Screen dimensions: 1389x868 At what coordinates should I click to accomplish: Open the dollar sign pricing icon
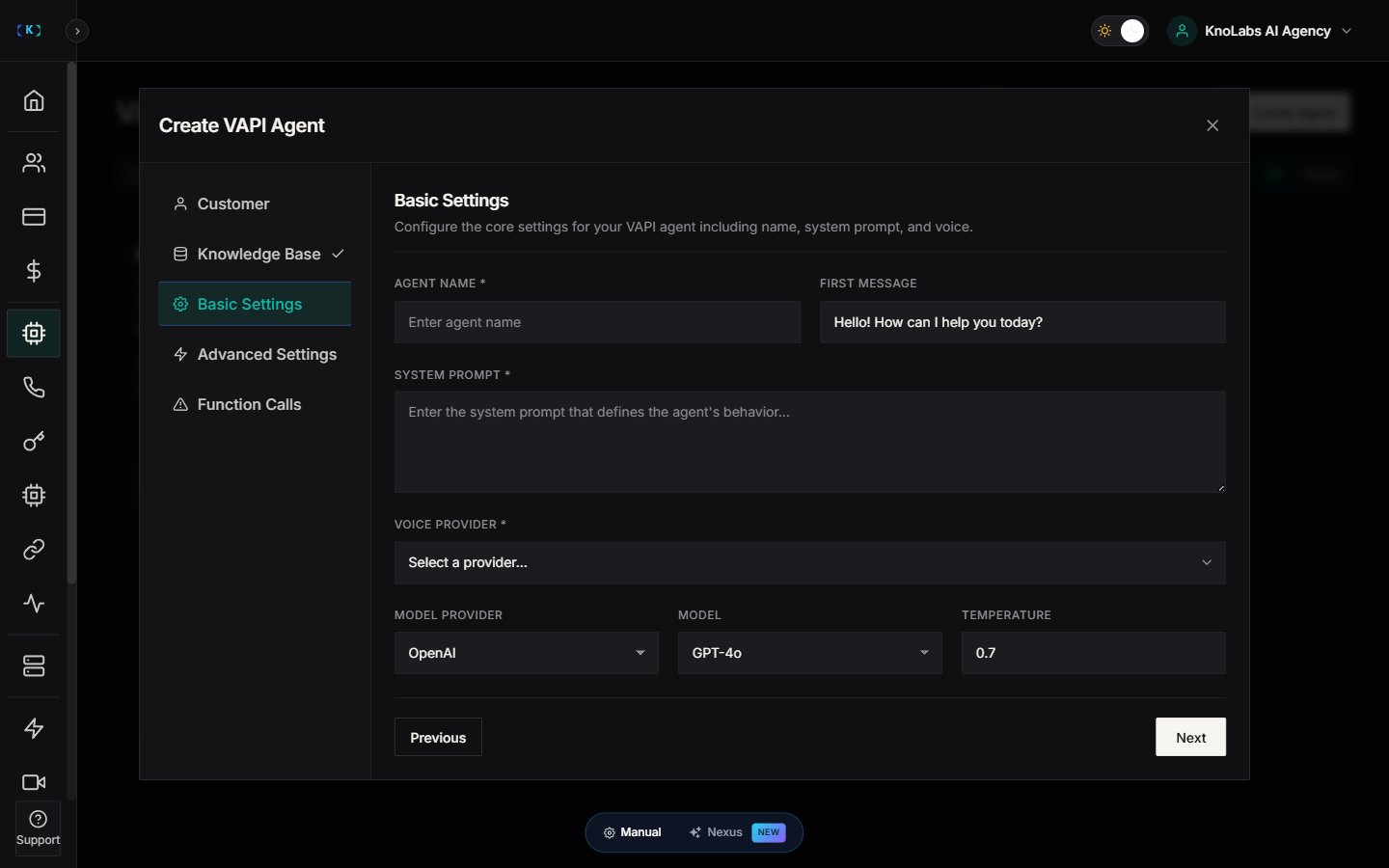34,271
